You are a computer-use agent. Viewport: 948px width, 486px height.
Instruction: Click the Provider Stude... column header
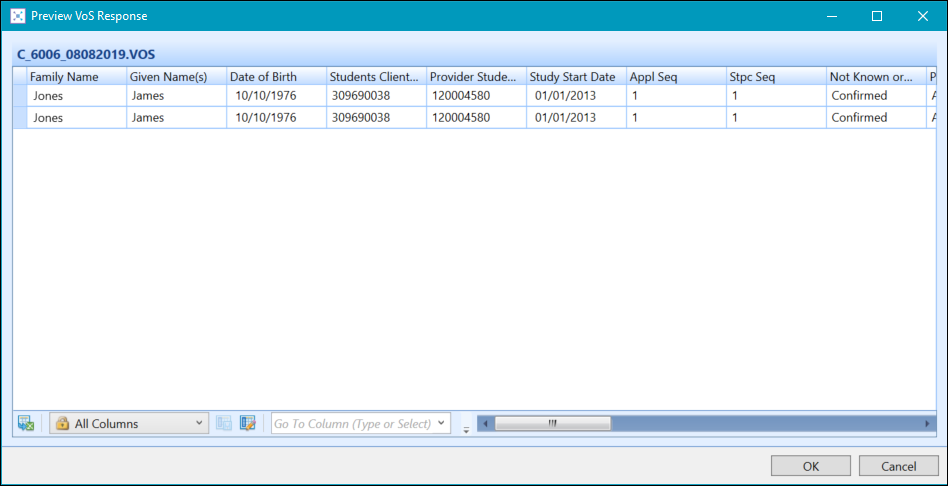[476, 77]
